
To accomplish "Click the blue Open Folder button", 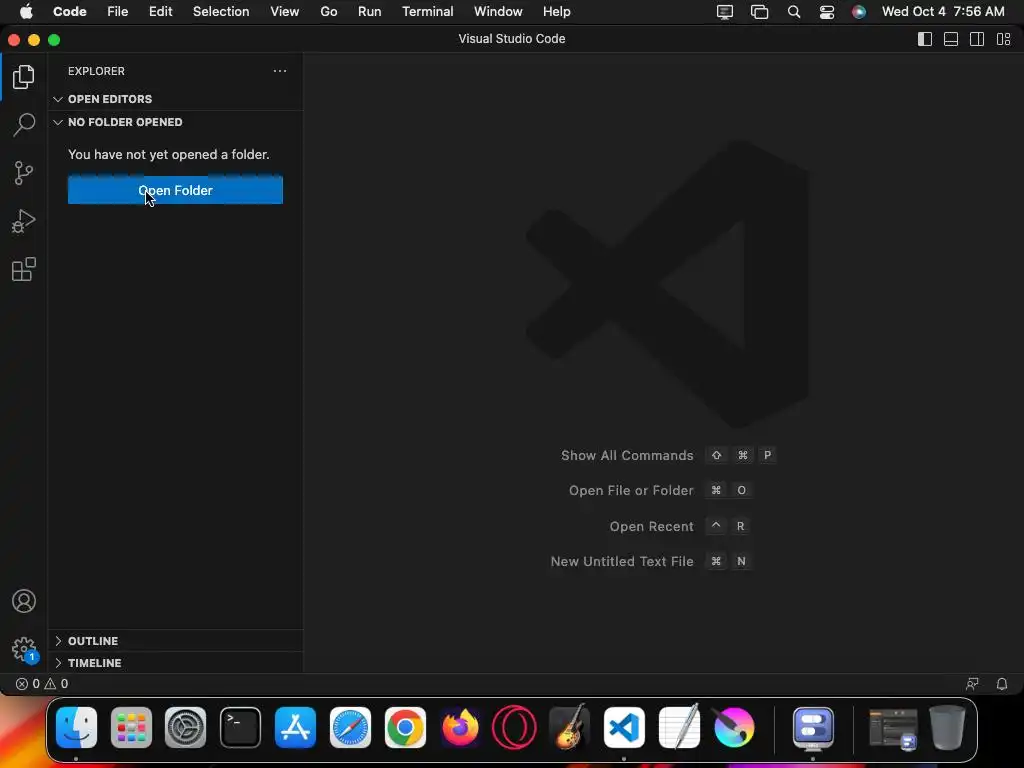I will pyautogui.click(x=175, y=190).
